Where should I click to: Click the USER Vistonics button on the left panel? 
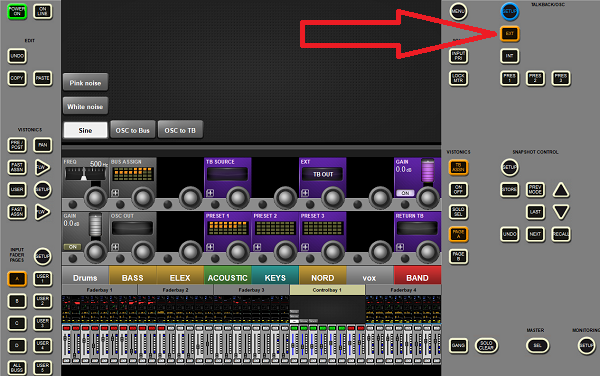(17, 190)
